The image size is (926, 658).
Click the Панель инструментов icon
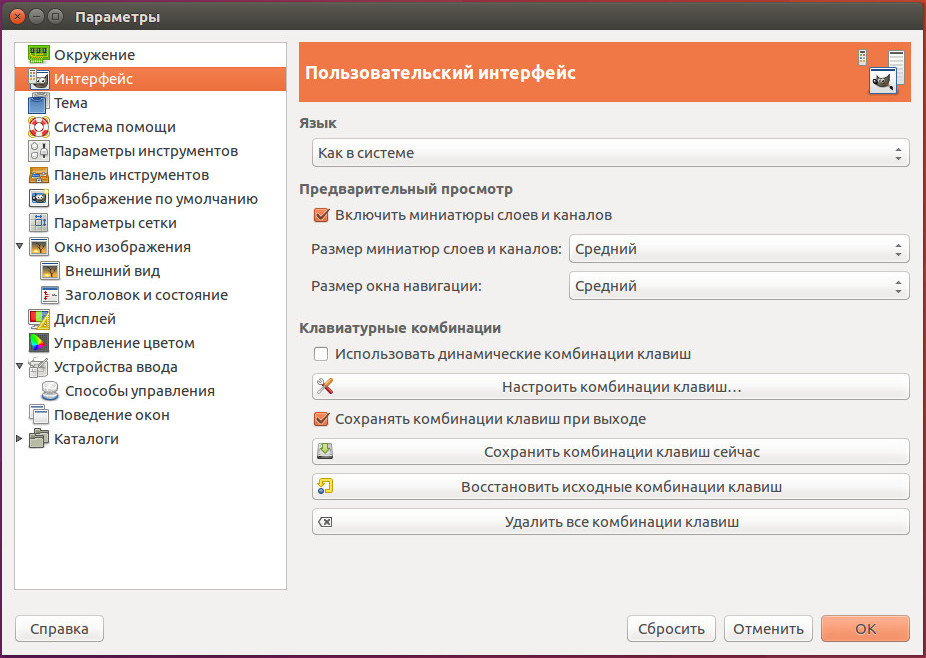click(x=39, y=175)
